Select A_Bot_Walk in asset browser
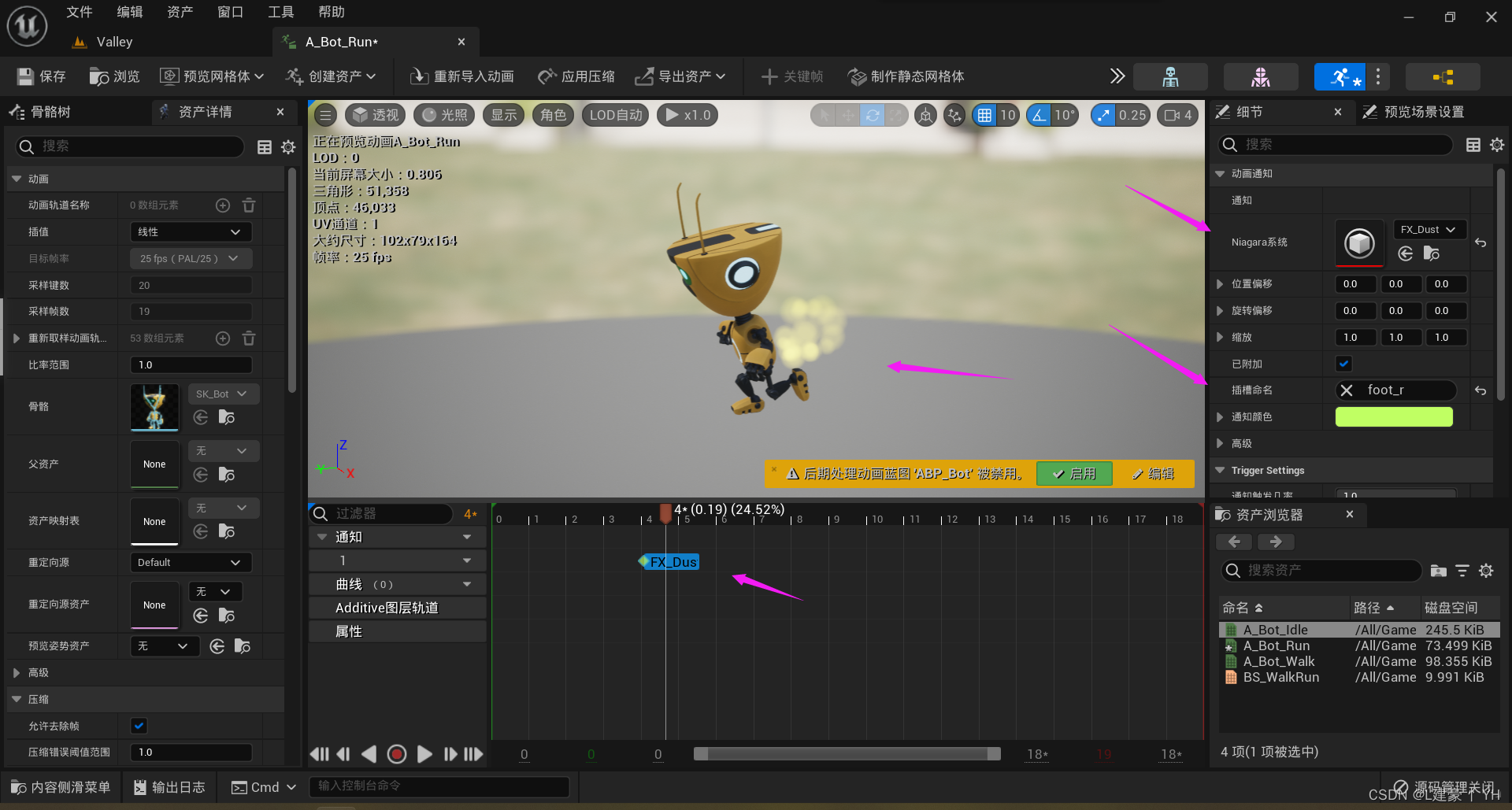1512x810 pixels. coord(1279,662)
